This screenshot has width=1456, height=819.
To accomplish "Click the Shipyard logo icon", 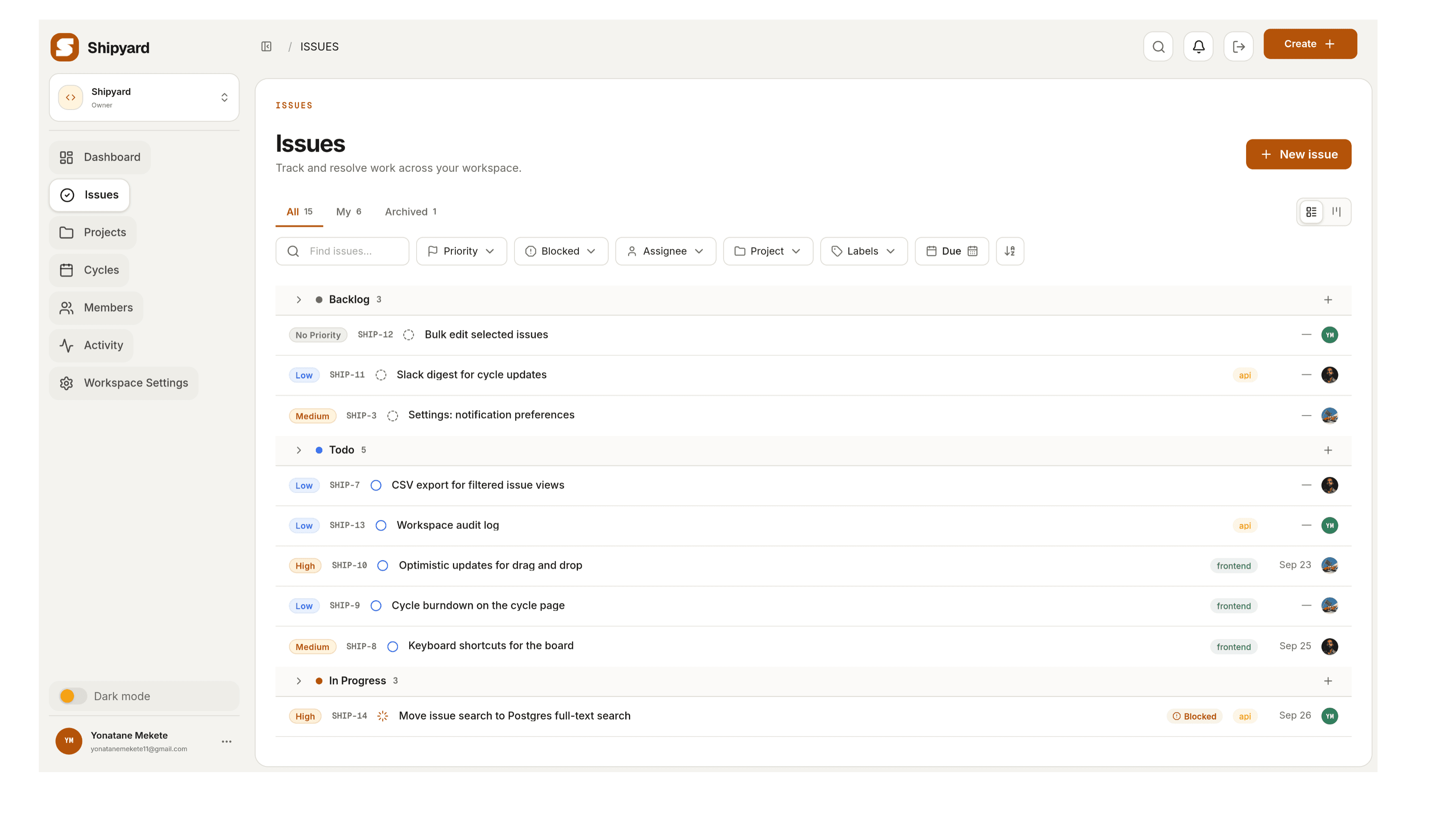I will click(x=64, y=47).
